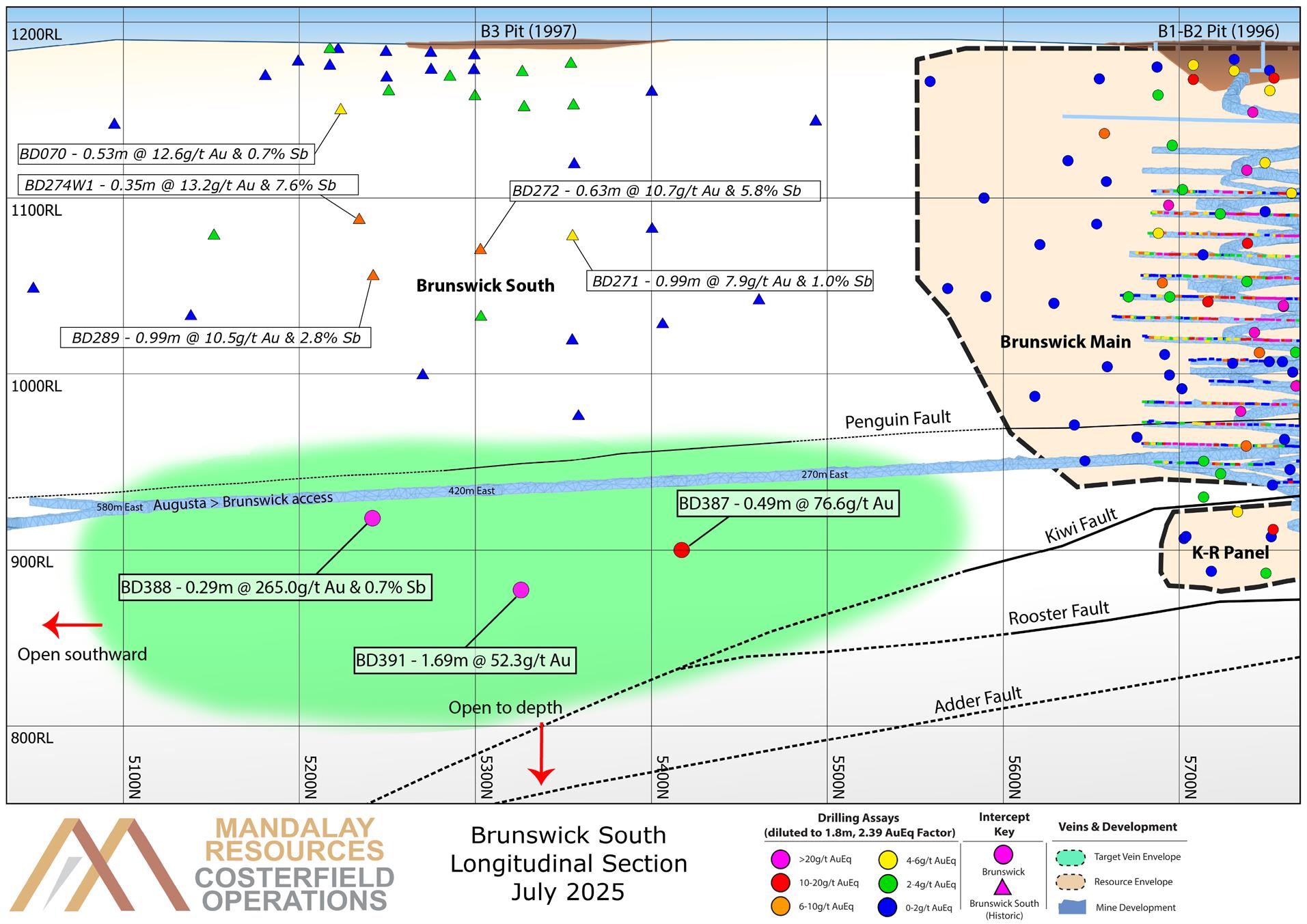Screen dimensions: 1307x924
Task: Click the Brunswick South historic triangle key
Action: click(1003, 888)
